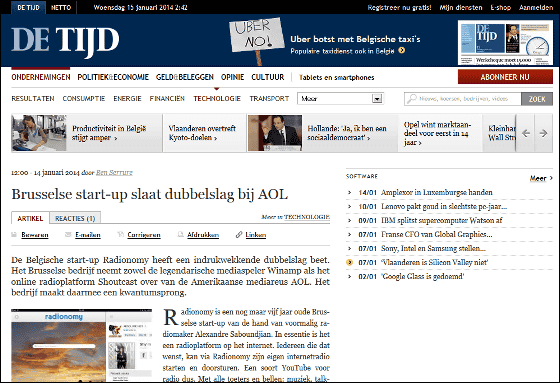Click the Zoek search button

(x=537, y=99)
